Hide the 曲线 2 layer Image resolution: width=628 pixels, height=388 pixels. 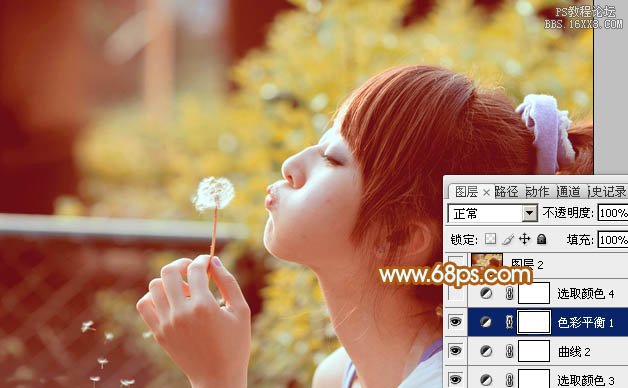point(456,351)
